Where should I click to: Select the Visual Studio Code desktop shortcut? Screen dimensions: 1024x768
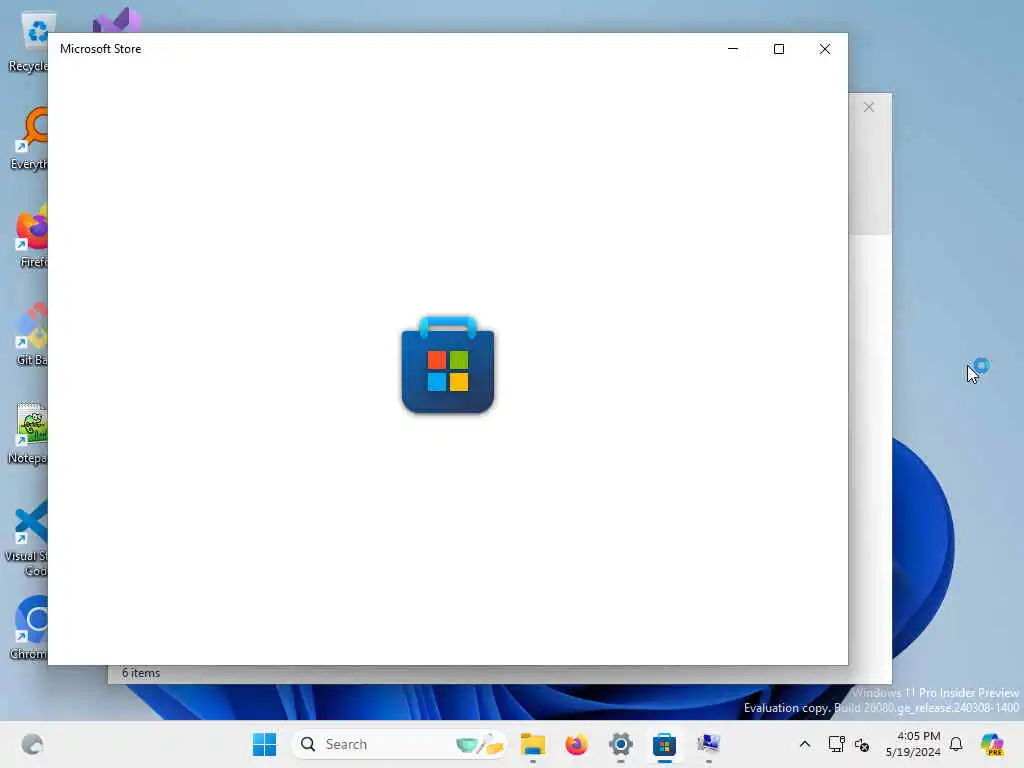26,538
